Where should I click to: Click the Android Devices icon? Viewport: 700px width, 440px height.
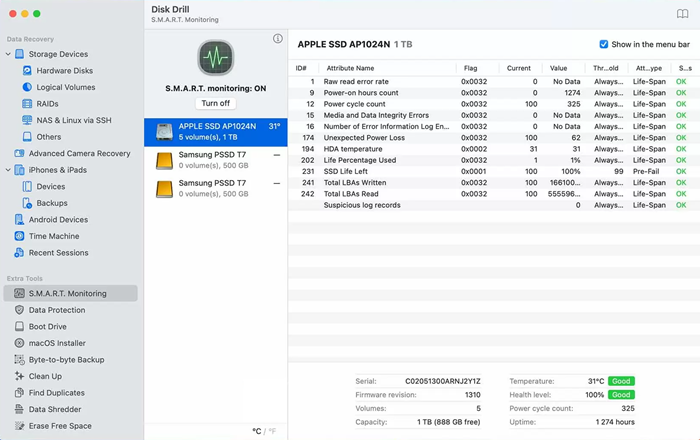pyautogui.click(x=19, y=219)
